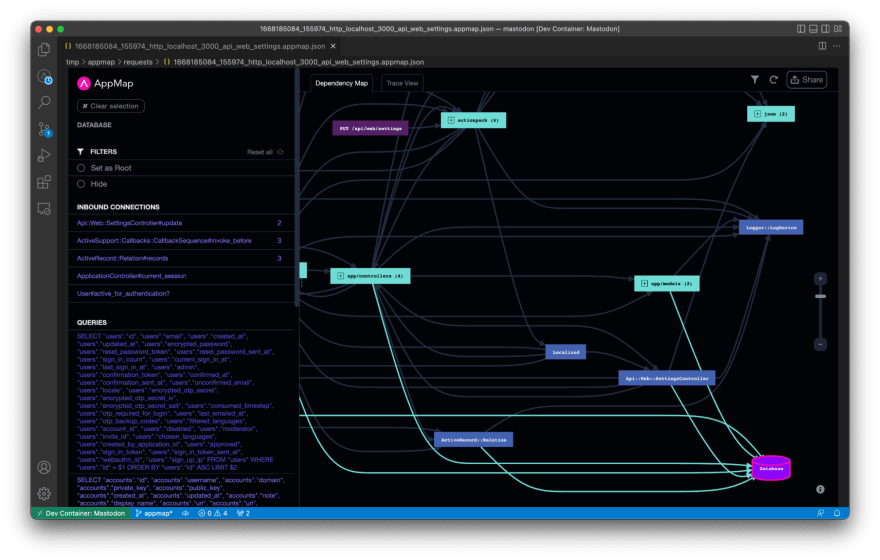This screenshot has width=880, height=560.
Task: Open Api::Web::SettingsController#update inbound connection
Action: click(181, 223)
